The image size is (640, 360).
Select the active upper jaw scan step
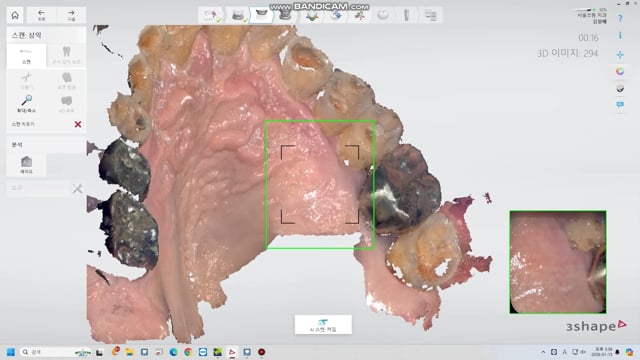click(x=261, y=16)
